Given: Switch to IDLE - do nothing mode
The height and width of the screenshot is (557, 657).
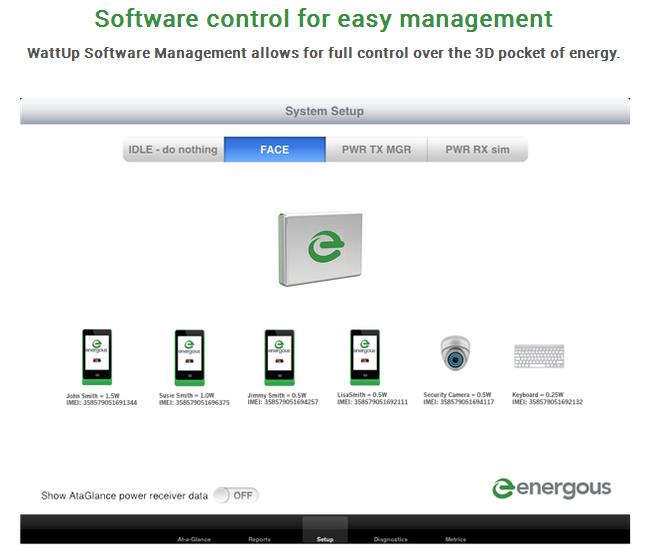Looking at the screenshot, I should tap(173, 150).
